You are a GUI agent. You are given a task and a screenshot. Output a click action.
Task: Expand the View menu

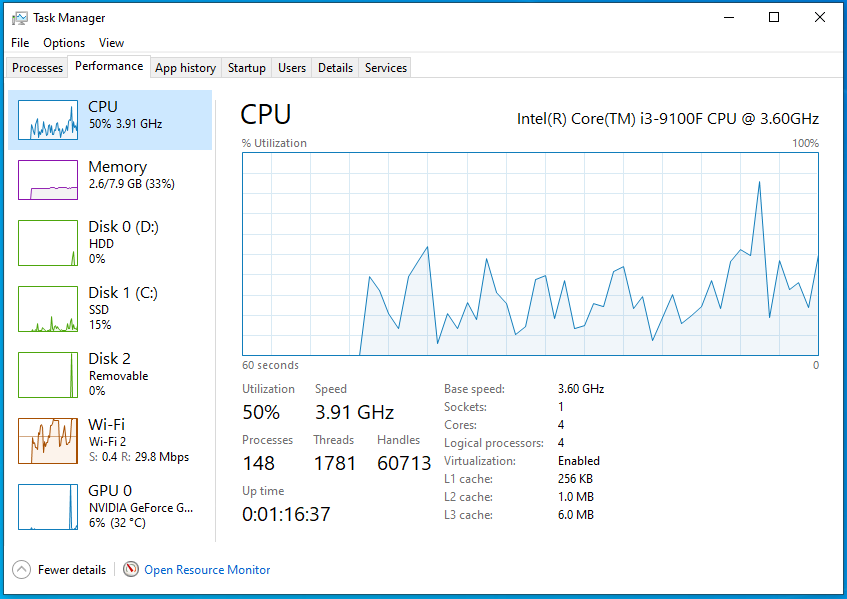click(112, 43)
